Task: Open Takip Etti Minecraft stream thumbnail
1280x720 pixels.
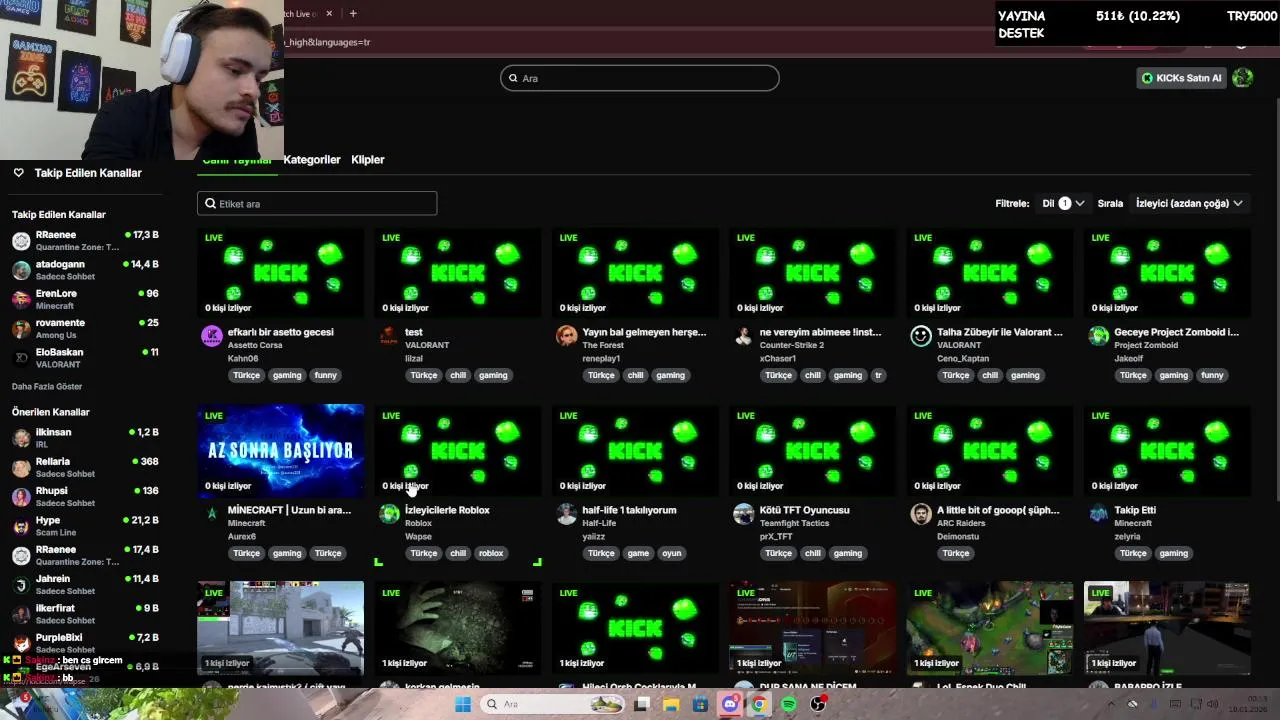Action: coord(1167,450)
